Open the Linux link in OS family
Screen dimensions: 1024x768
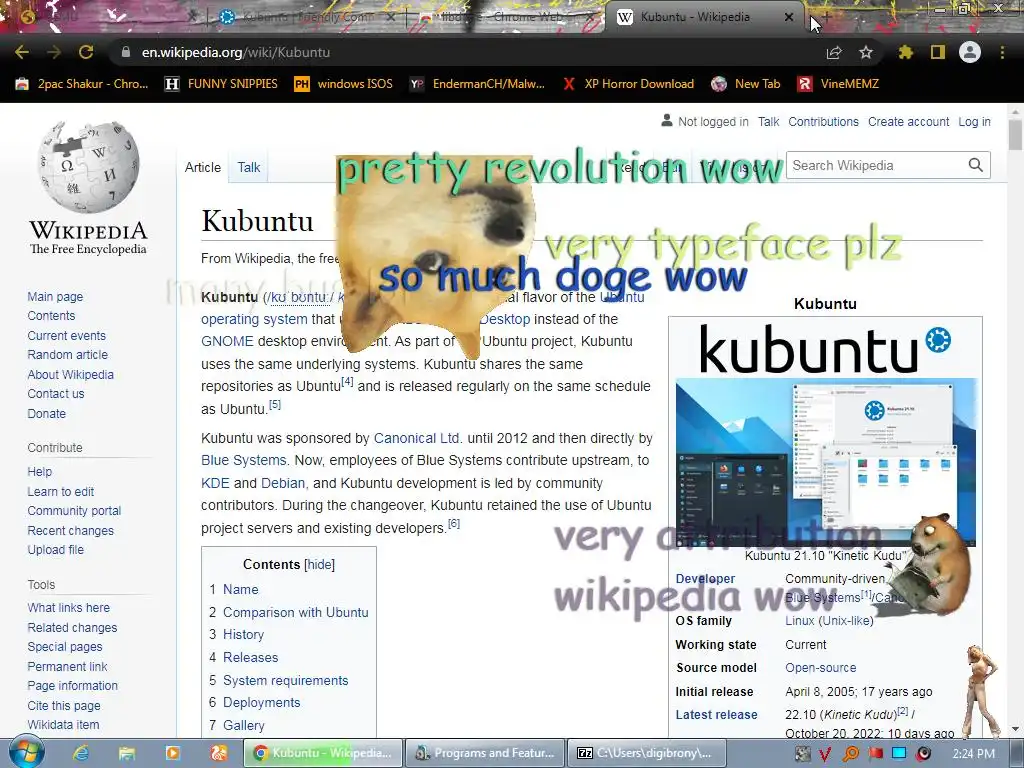[x=799, y=621]
